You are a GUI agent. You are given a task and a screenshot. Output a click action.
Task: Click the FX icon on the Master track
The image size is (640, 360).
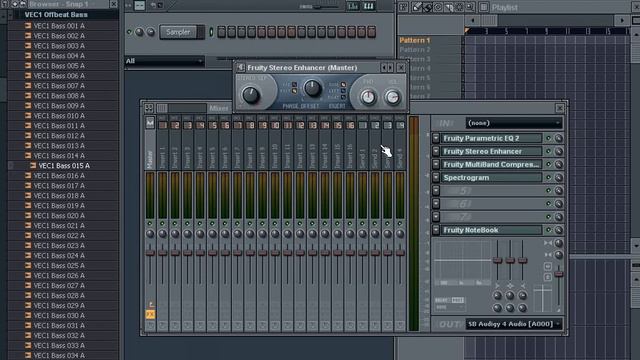(x=150, y=314)
